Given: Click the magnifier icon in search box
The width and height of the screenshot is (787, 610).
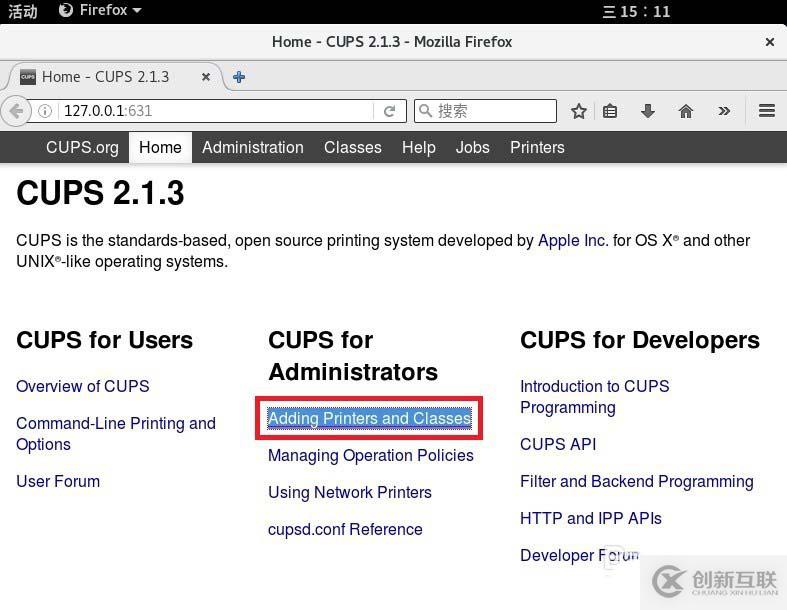Looking at the screenshot, I should 425,110.
